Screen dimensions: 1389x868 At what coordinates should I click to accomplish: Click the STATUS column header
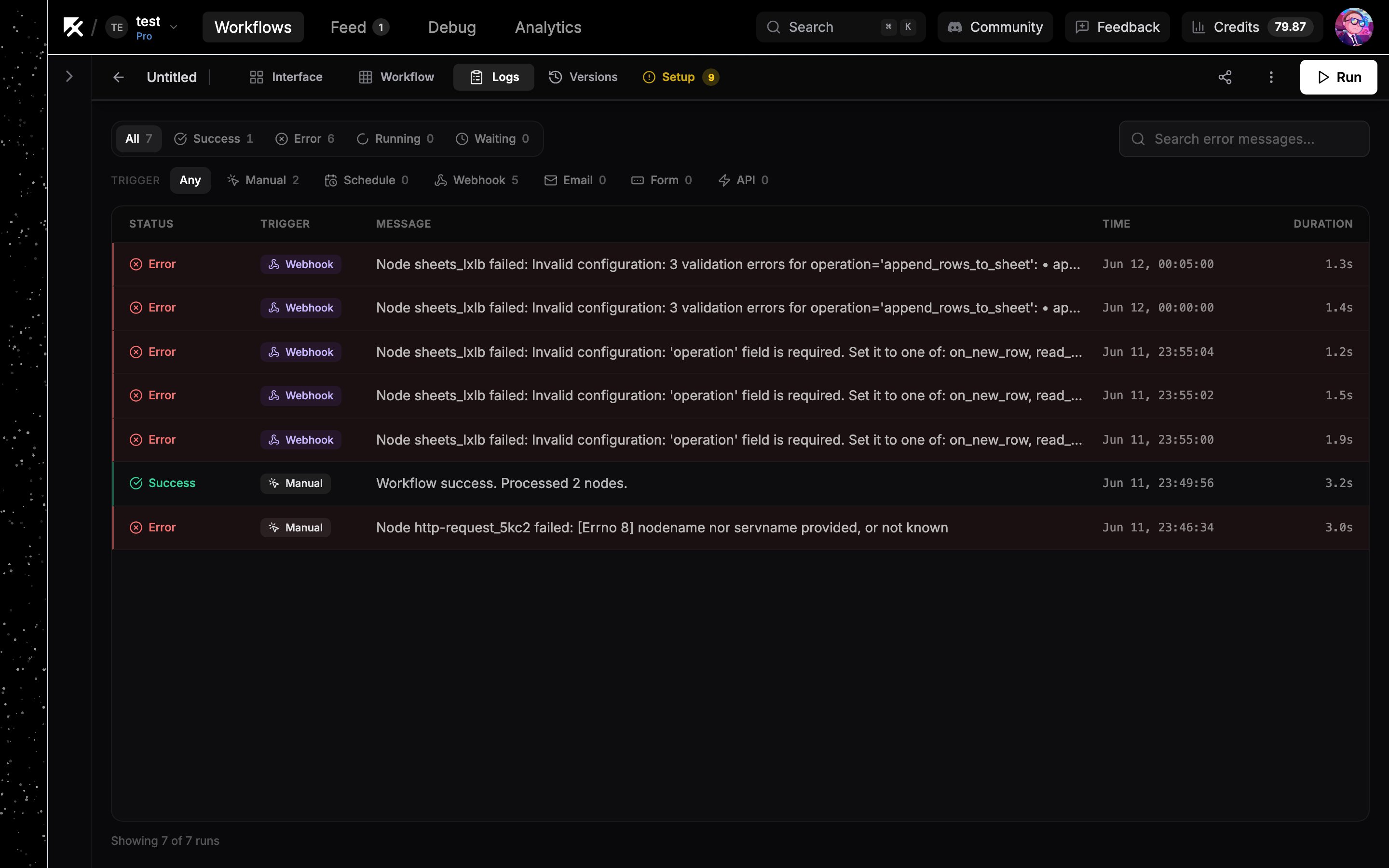pyautogui.click(x=151, y=223)
